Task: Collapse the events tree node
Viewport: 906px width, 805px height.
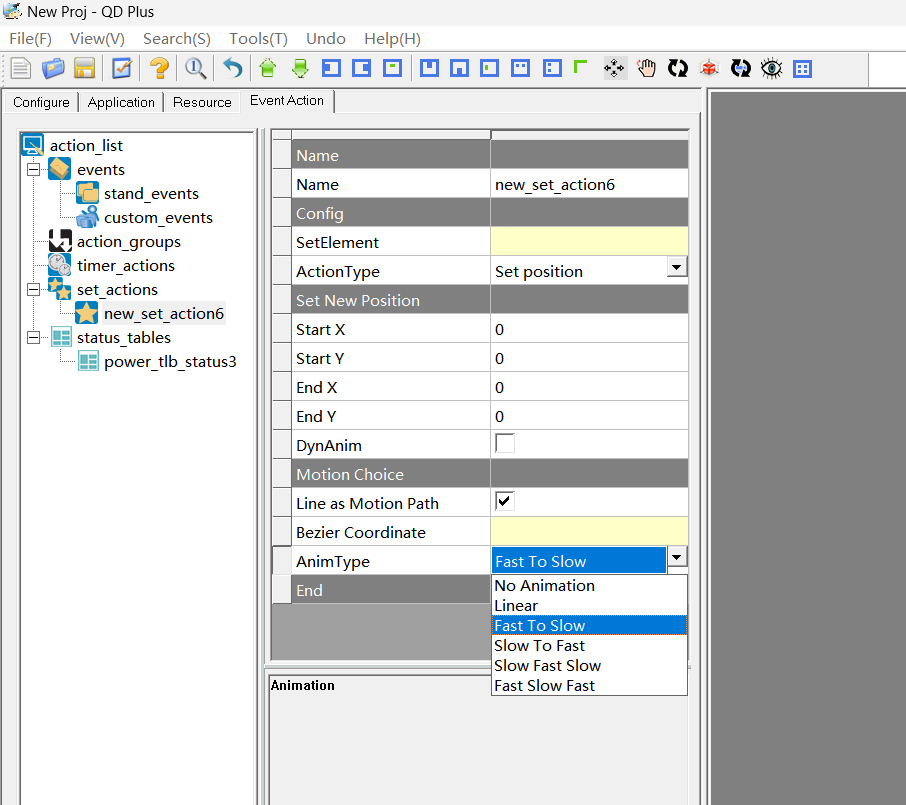Action: pos(34,169)
